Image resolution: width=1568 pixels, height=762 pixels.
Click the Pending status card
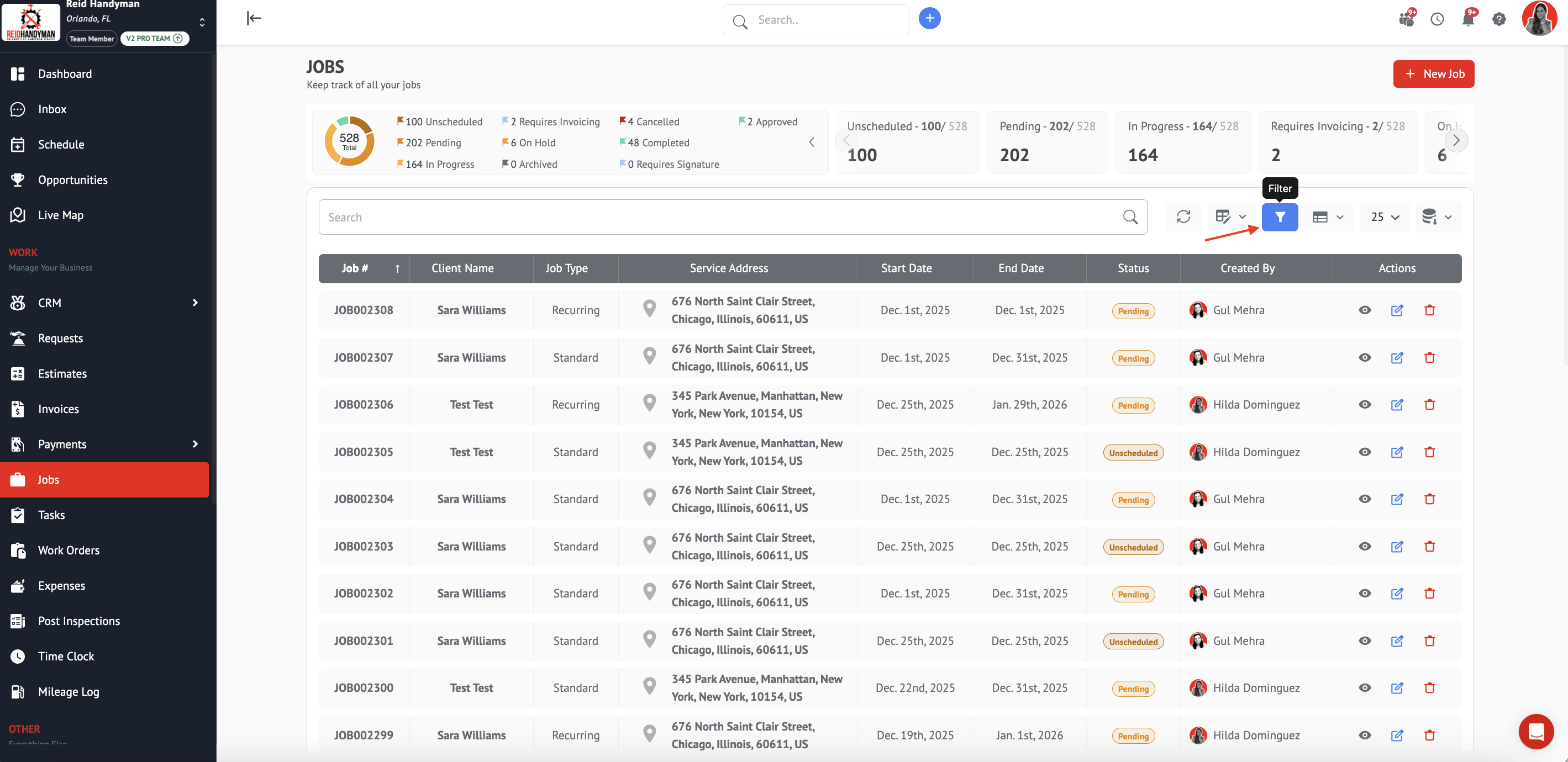[1046, 142]
